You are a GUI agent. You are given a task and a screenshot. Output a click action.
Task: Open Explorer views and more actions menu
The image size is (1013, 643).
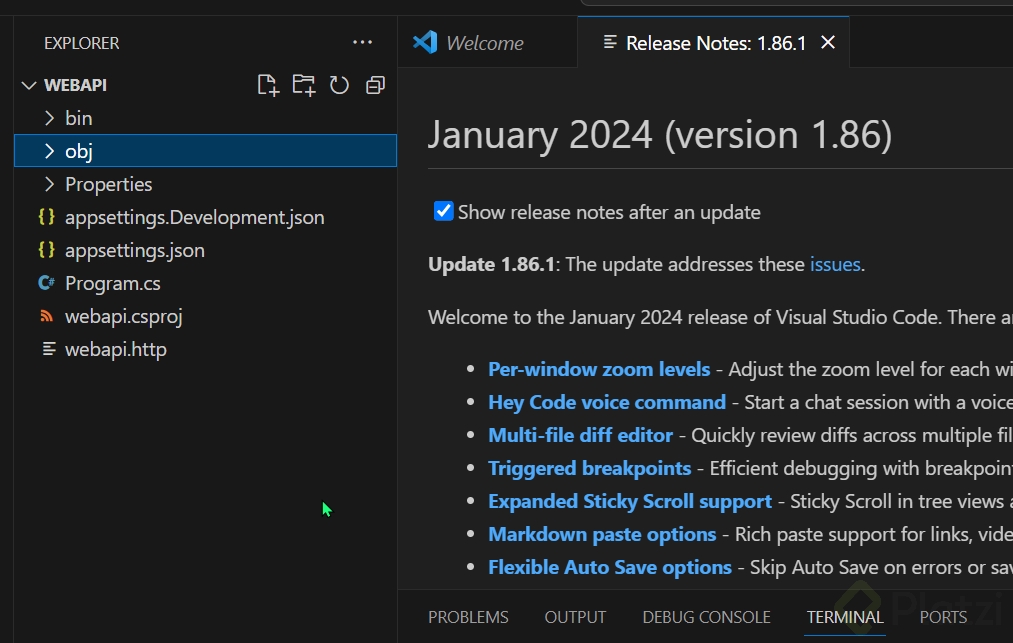[x=362, y=43]
